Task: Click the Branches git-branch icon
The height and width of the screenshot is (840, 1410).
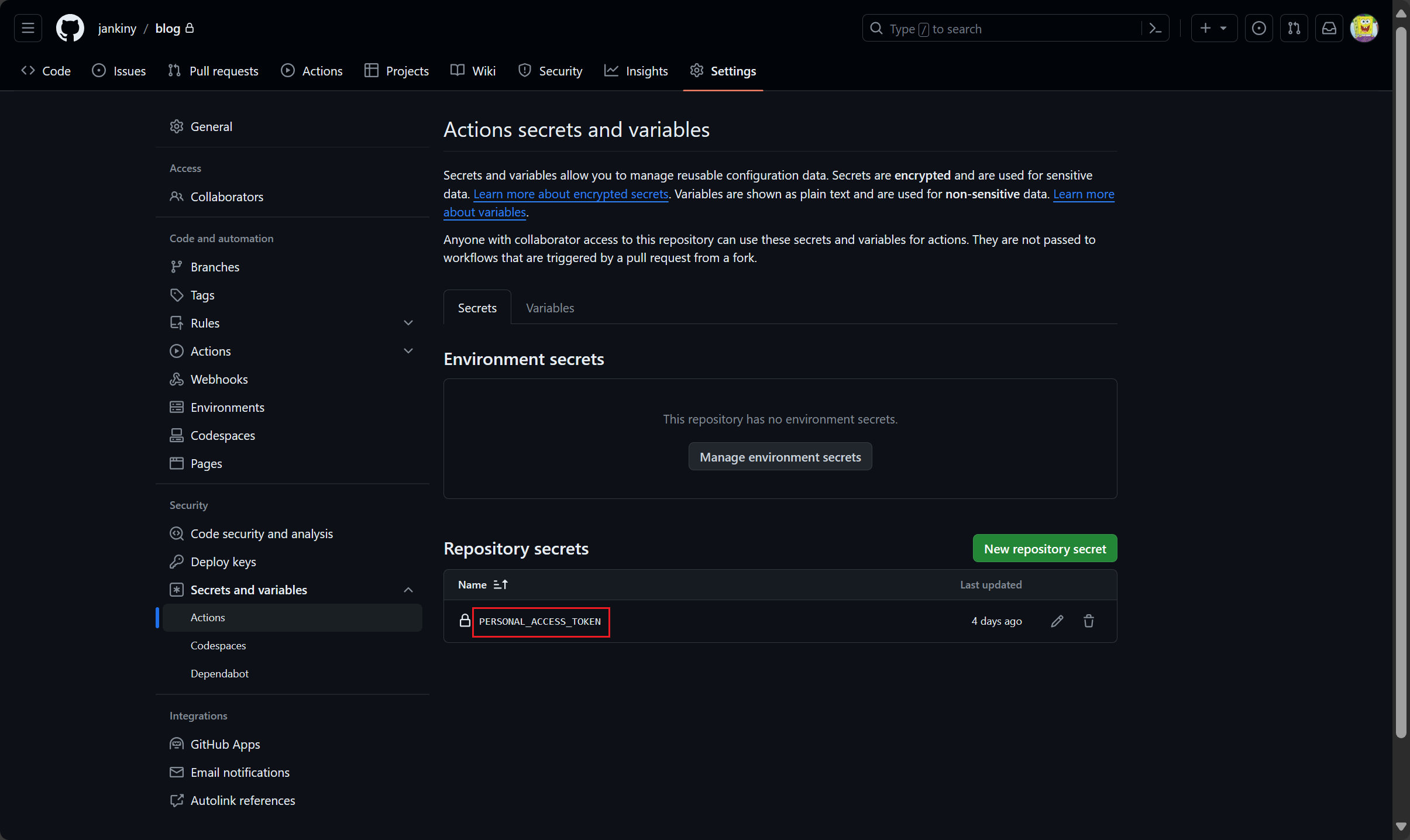Action: click(177, 267)
